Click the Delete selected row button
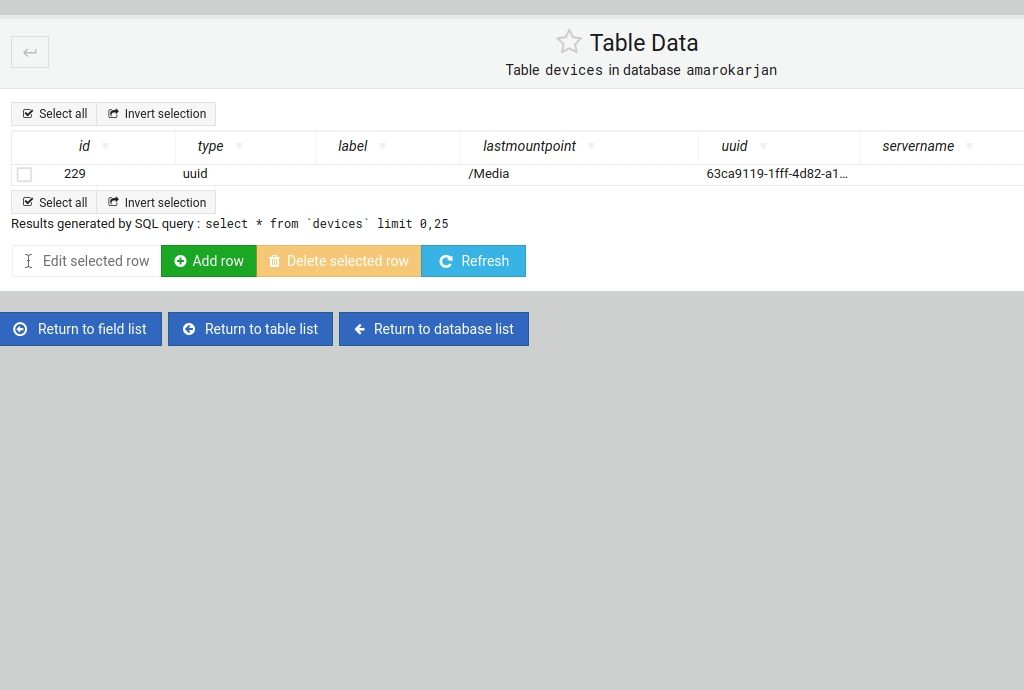 pos(338,261)
